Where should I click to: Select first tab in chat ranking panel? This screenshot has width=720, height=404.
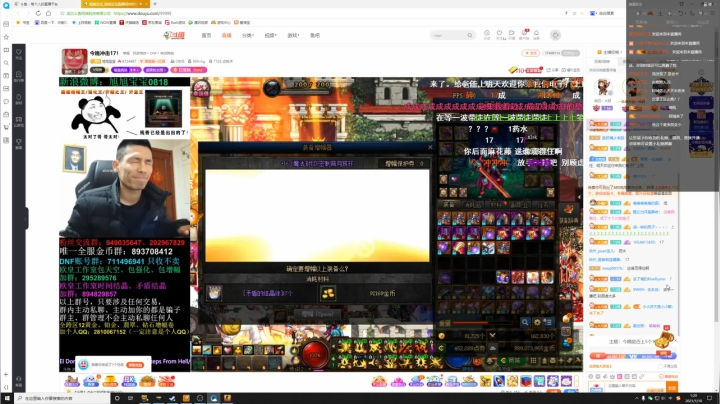(602, 62)
